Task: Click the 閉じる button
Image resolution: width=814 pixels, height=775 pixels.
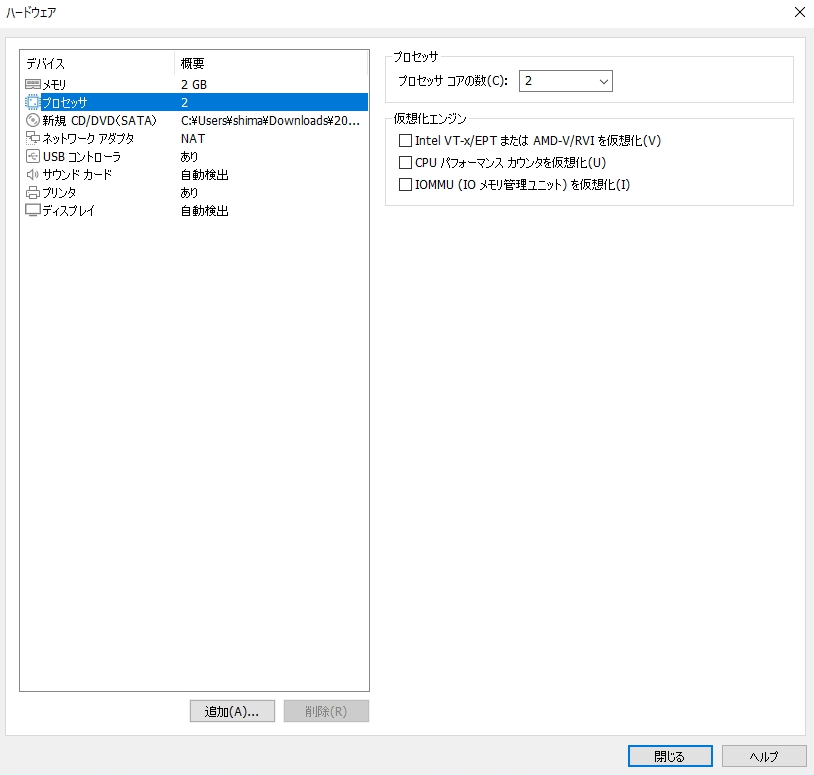Action: 670,756
